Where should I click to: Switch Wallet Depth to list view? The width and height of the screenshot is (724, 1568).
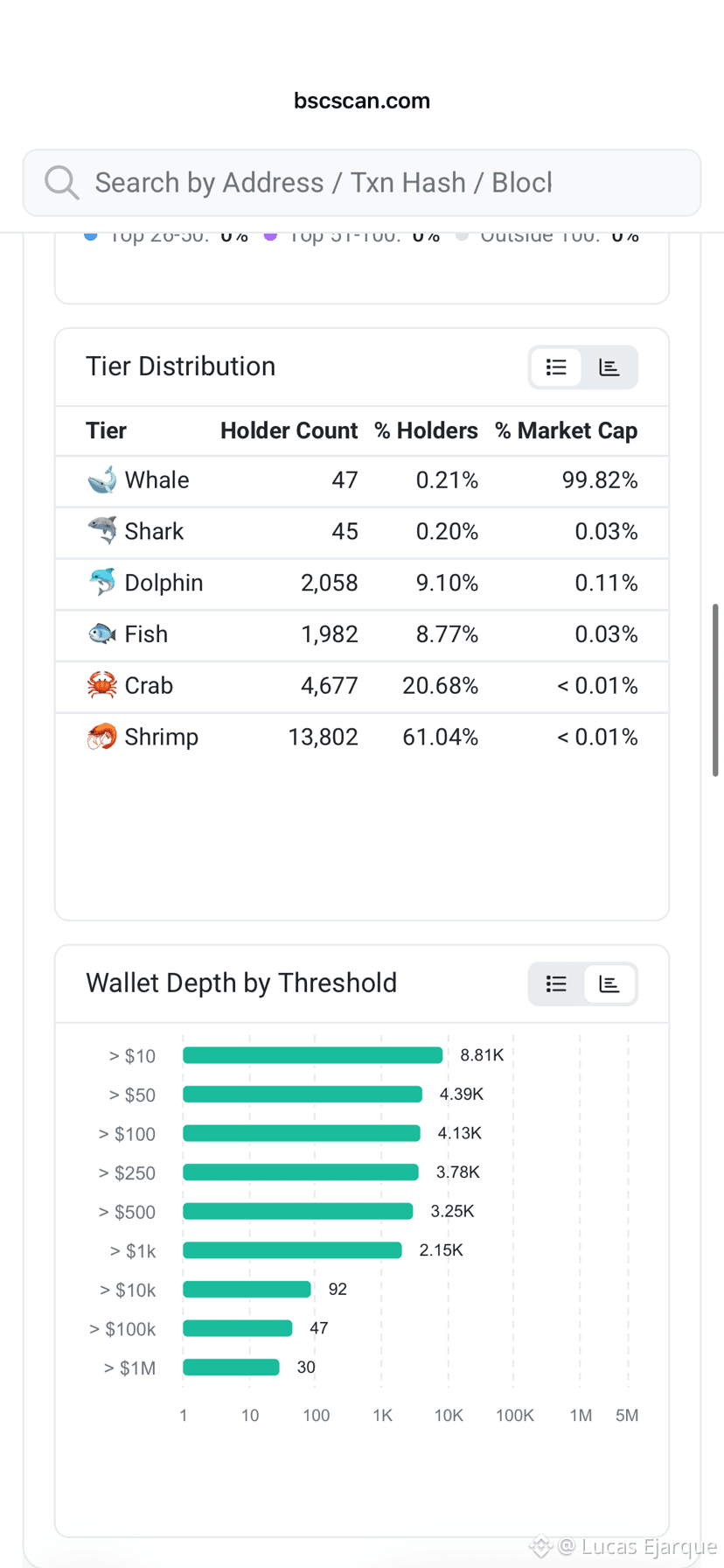tap(556, 984)
